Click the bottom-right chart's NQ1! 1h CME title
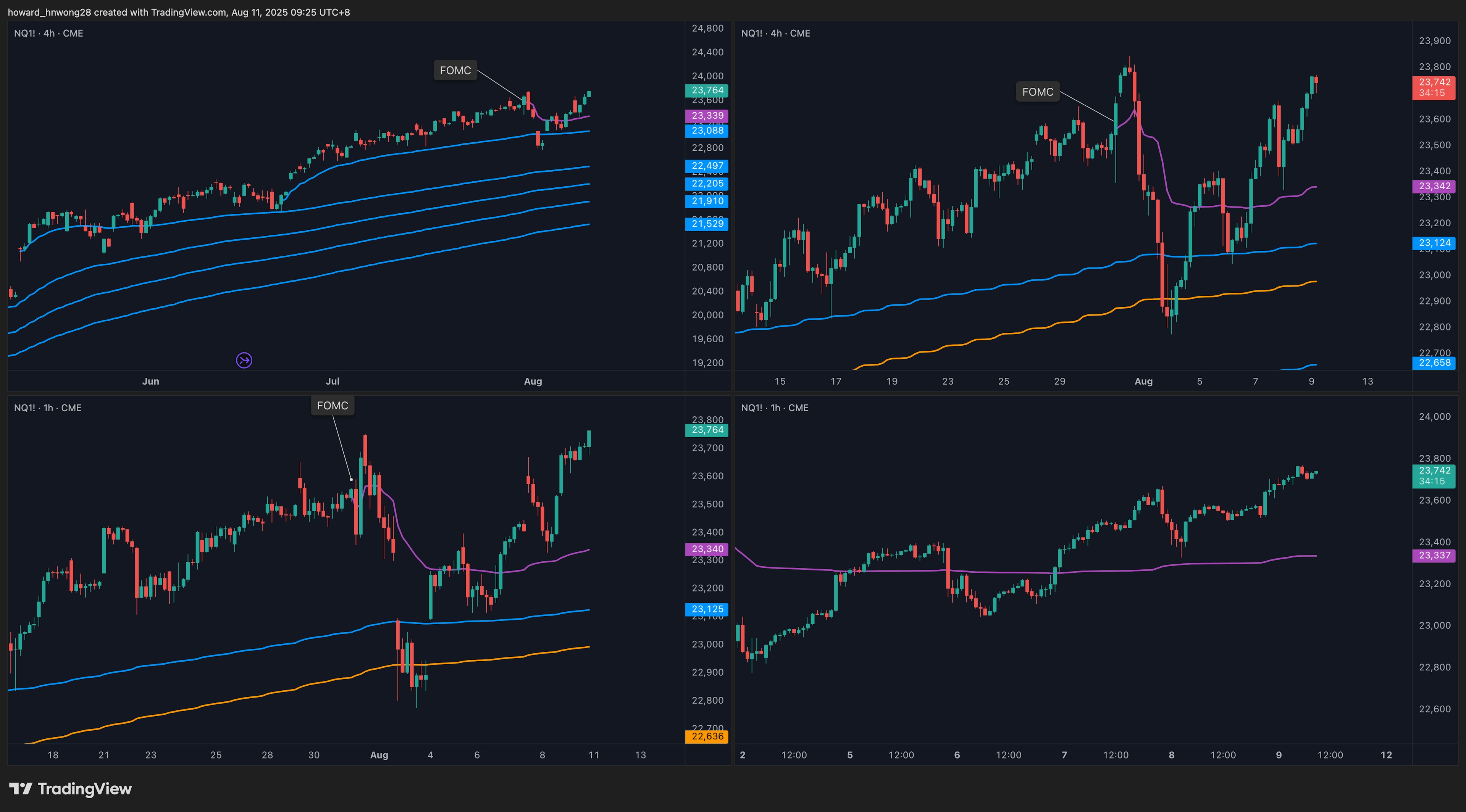Screen dimensions: 1466x812 click(x=775, y=408)
